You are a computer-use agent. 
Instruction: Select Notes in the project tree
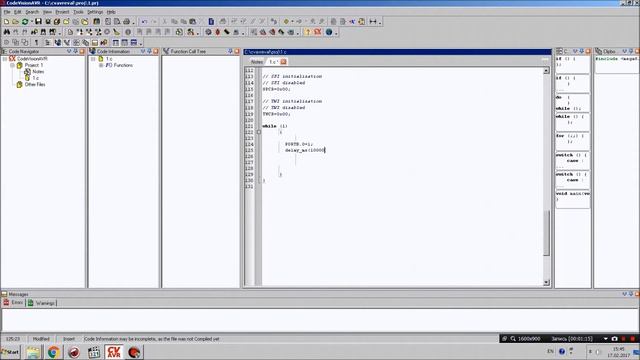(38, 71)
